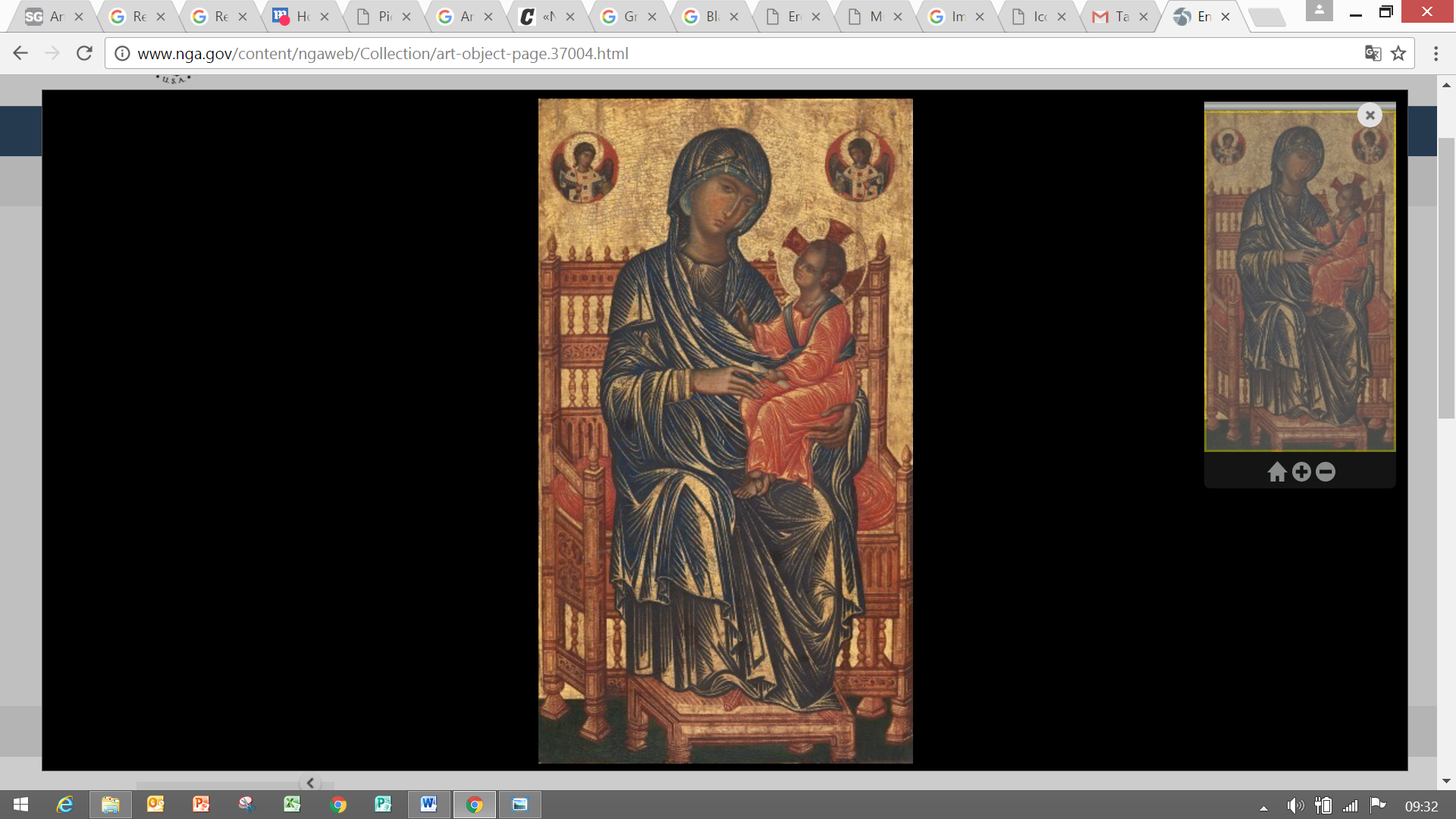Switch to the '«N' tab
This screenshot has width=1456, height=819.
click(544, 17)
